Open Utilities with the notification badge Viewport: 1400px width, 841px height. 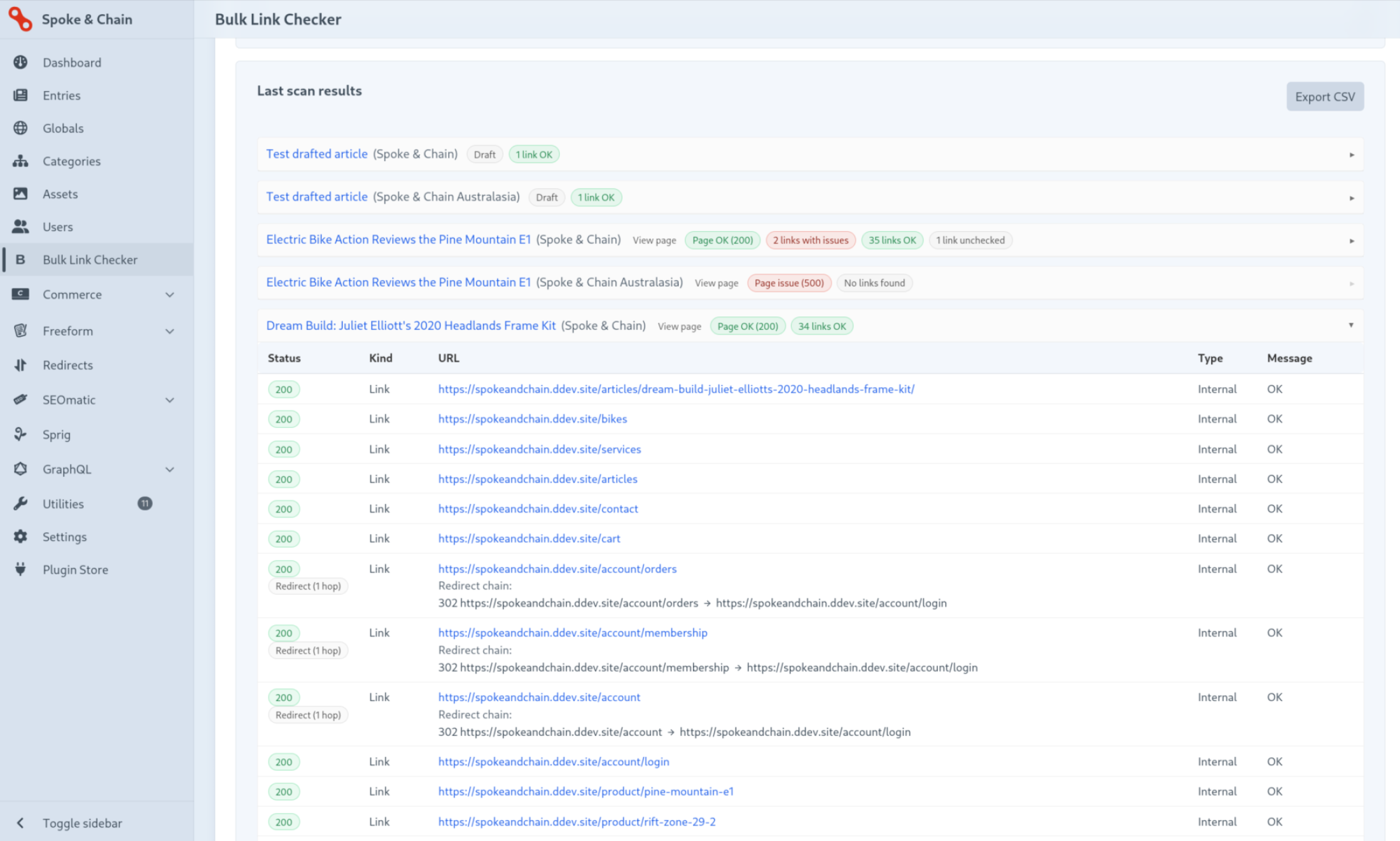[64, 504]
